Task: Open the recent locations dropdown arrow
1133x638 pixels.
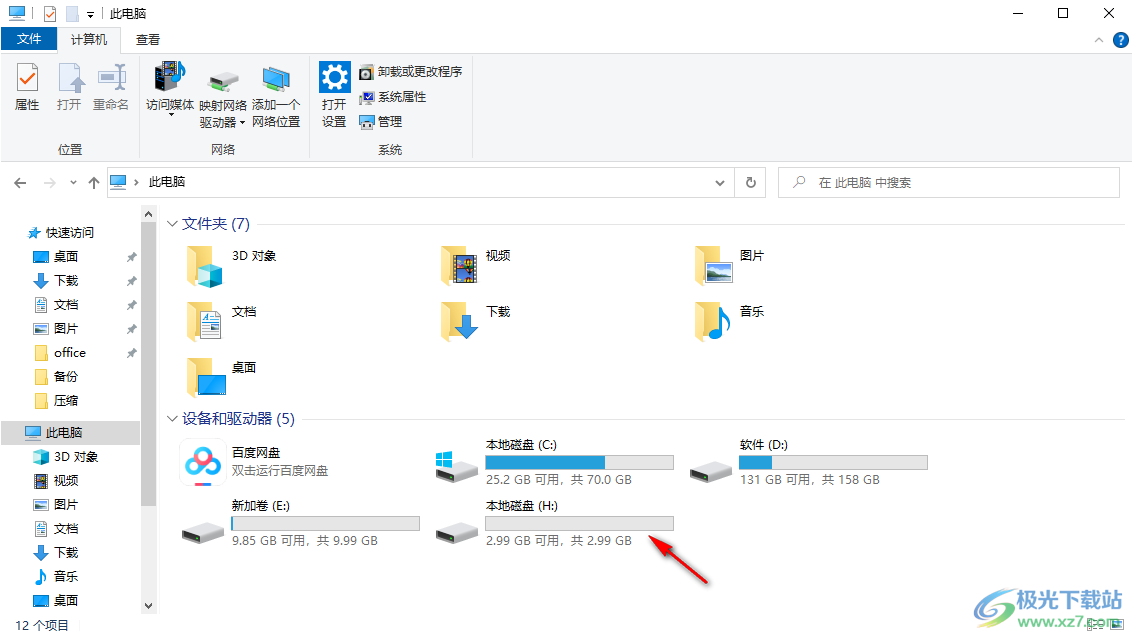Action: click(73, 183)
